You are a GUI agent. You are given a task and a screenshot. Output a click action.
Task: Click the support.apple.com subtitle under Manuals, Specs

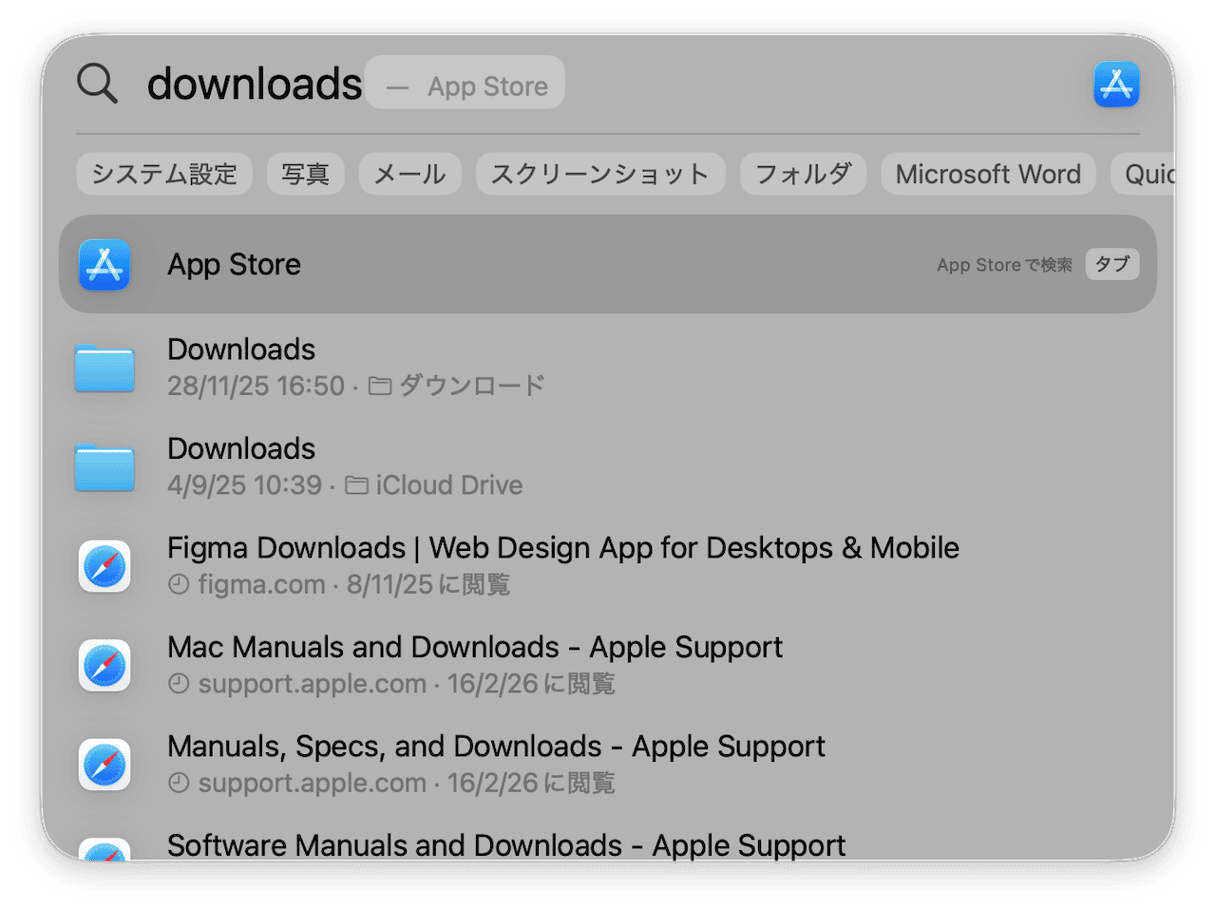point(391,783)
